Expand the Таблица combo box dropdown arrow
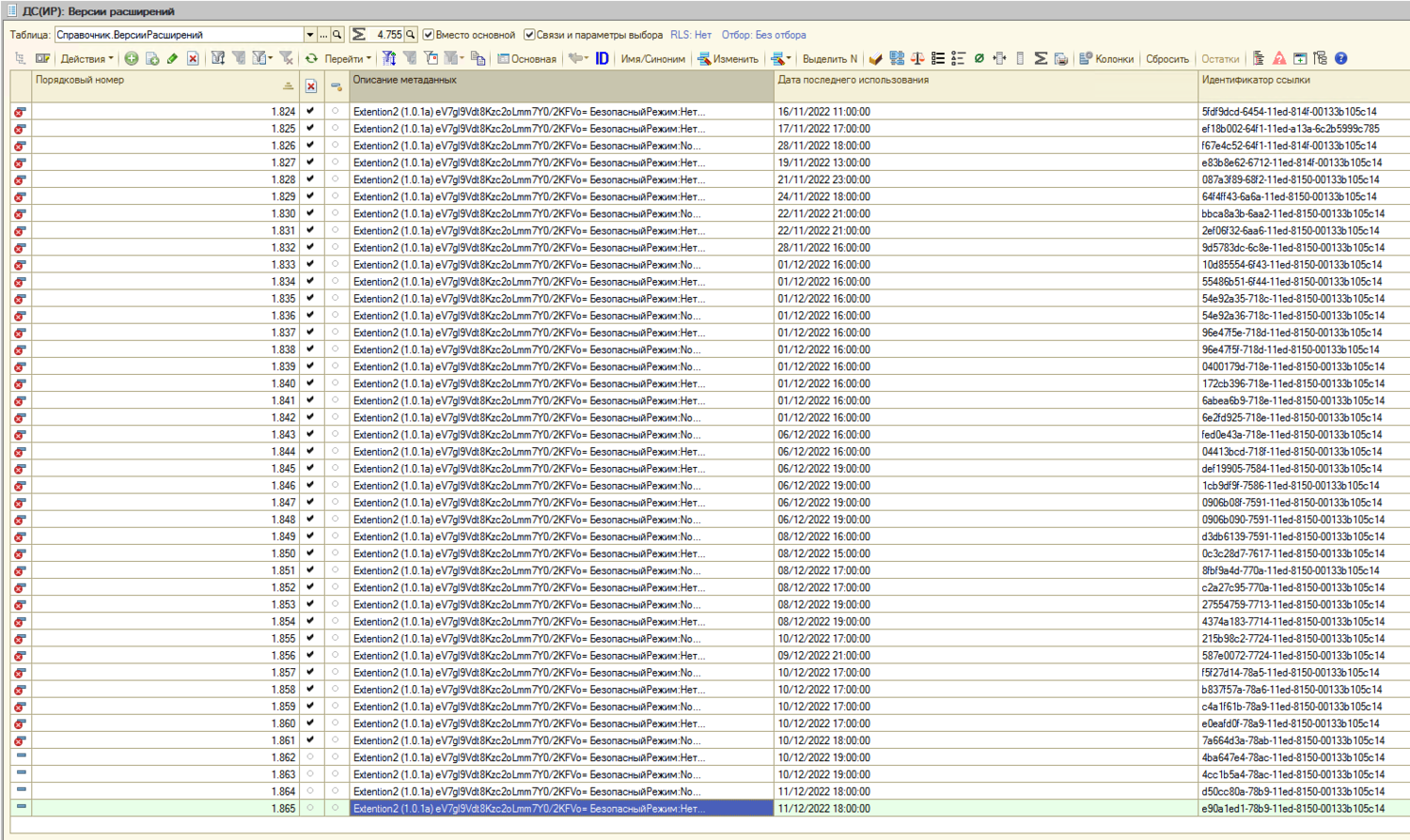Viewport: 1410px width, 840px height. 309,35
